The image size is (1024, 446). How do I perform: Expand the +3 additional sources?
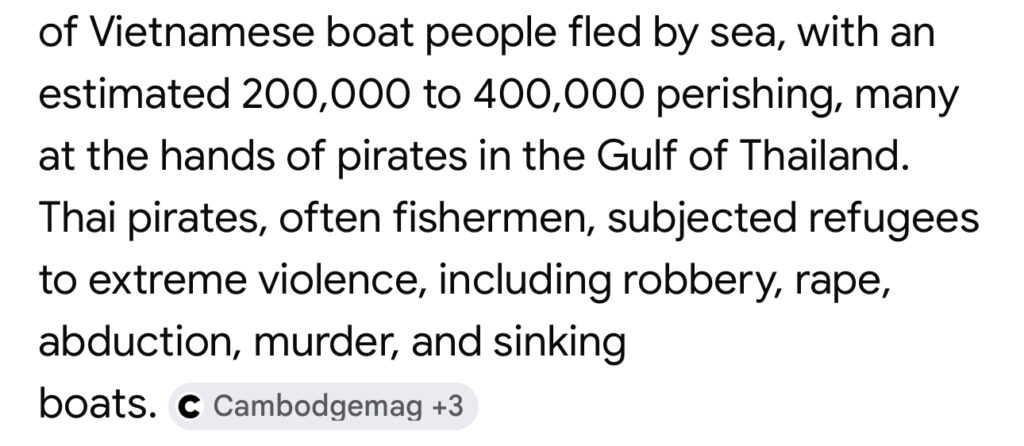tap(447, 407)
